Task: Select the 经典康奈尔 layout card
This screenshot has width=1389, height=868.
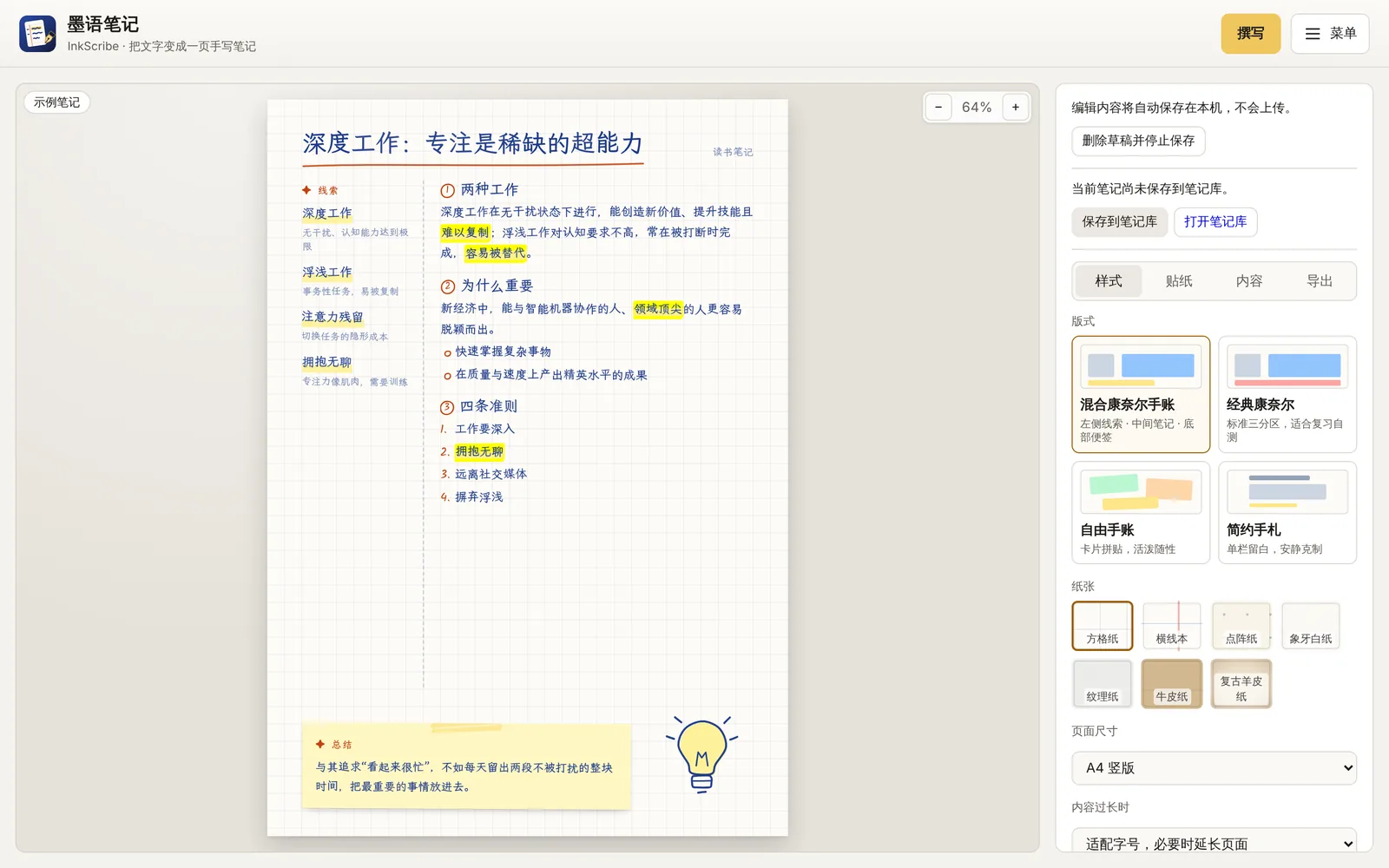Action: [1287, 395]
